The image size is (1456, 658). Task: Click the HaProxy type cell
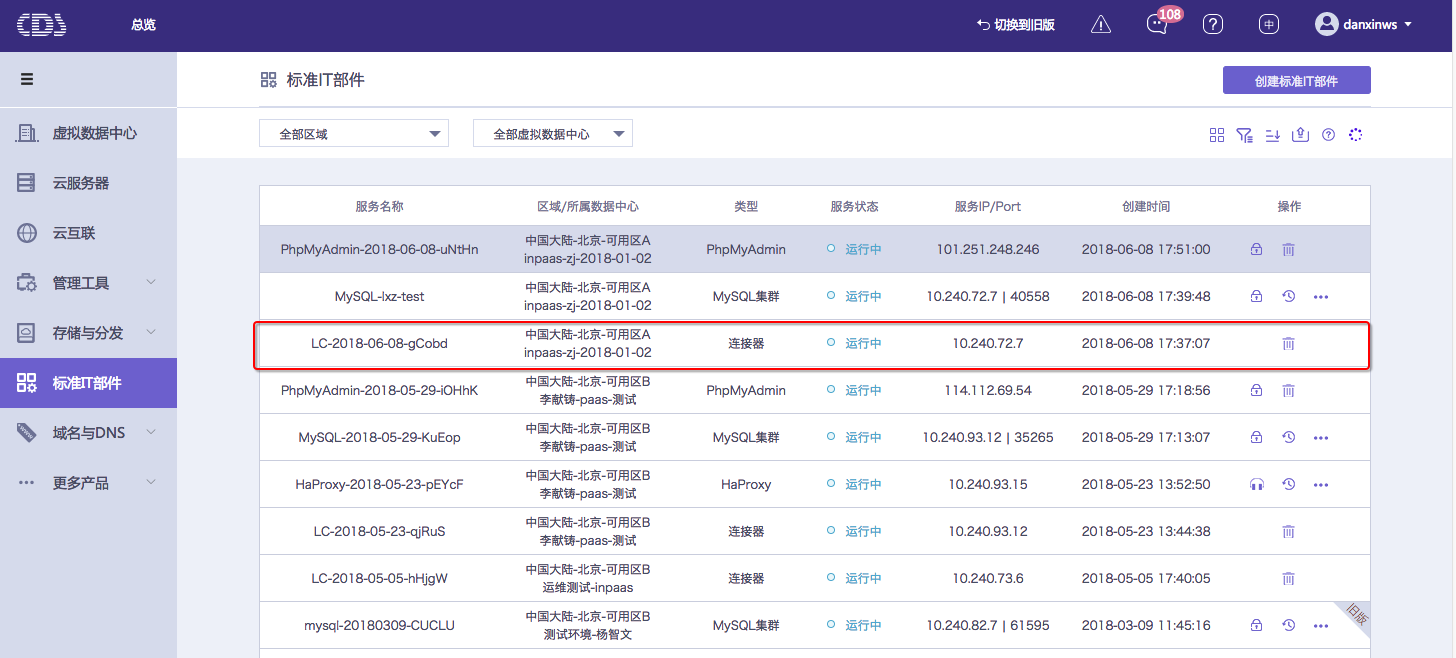point(746,484)
